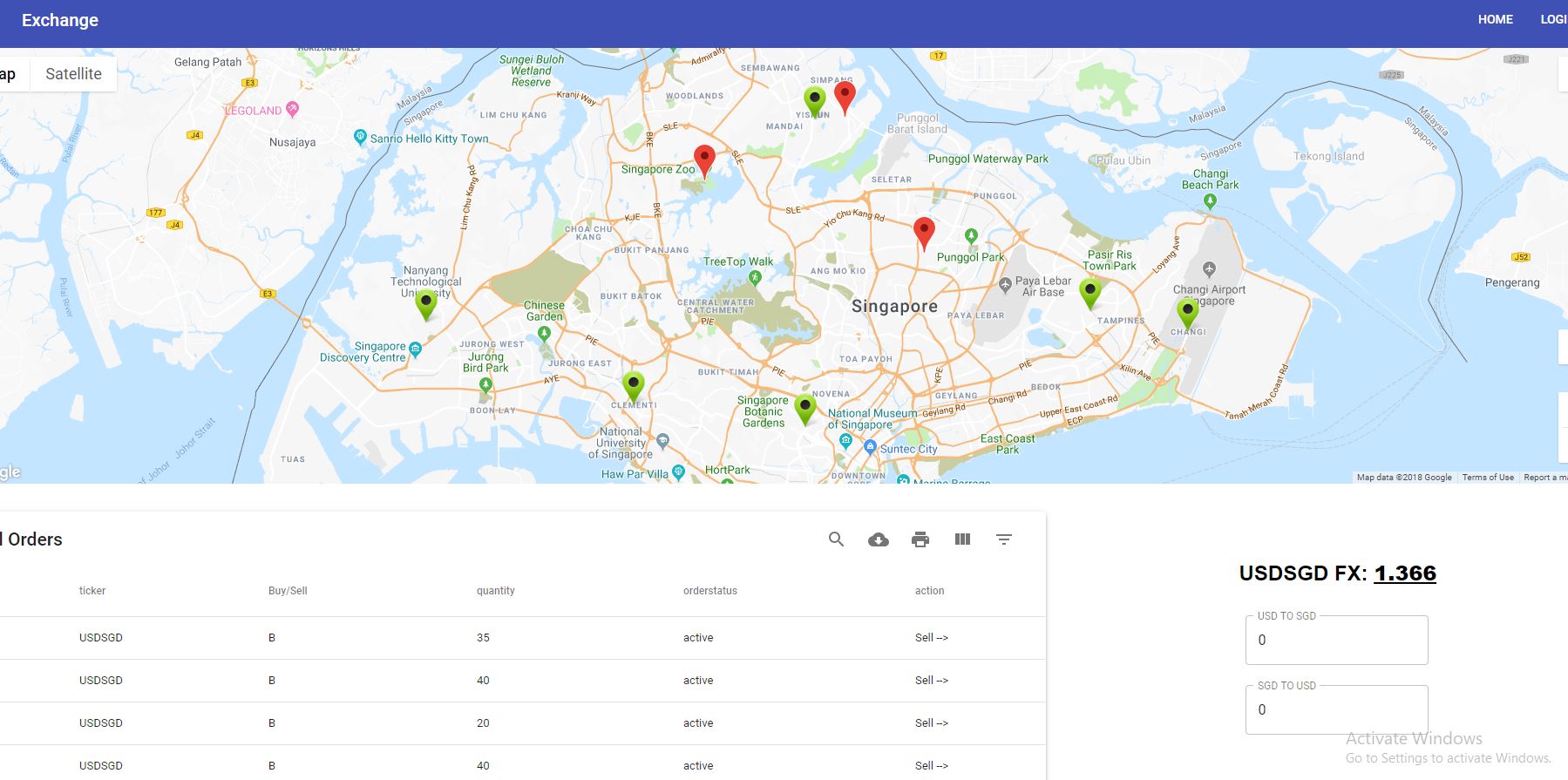The image size is (1568, 780).
Task: Click green marker at Nanyang Technological University
Action: pos(425,305)
